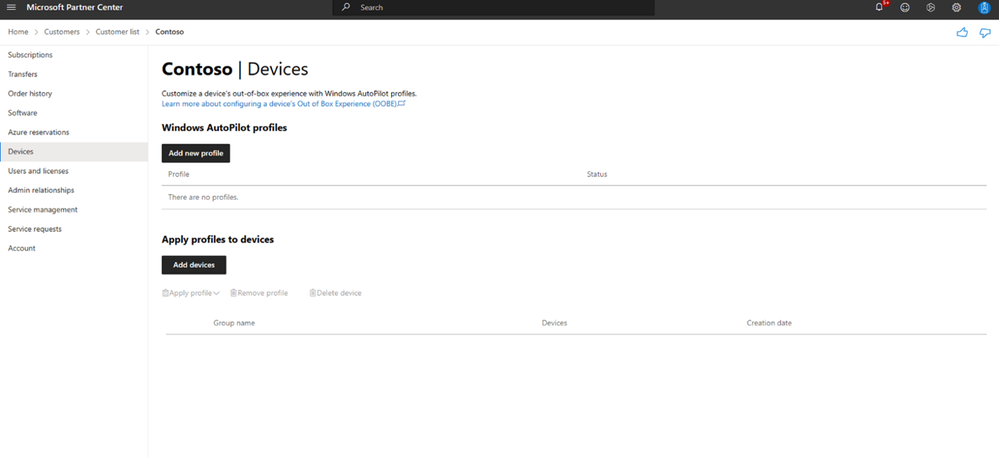
Task: Open the user account avatar
Action: click(x=984, y=8)
